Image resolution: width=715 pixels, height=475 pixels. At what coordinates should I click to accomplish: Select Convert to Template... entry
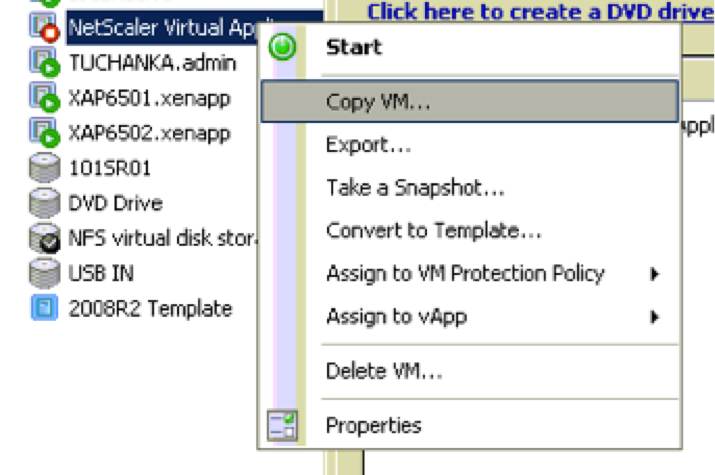(x=433, y=231)
